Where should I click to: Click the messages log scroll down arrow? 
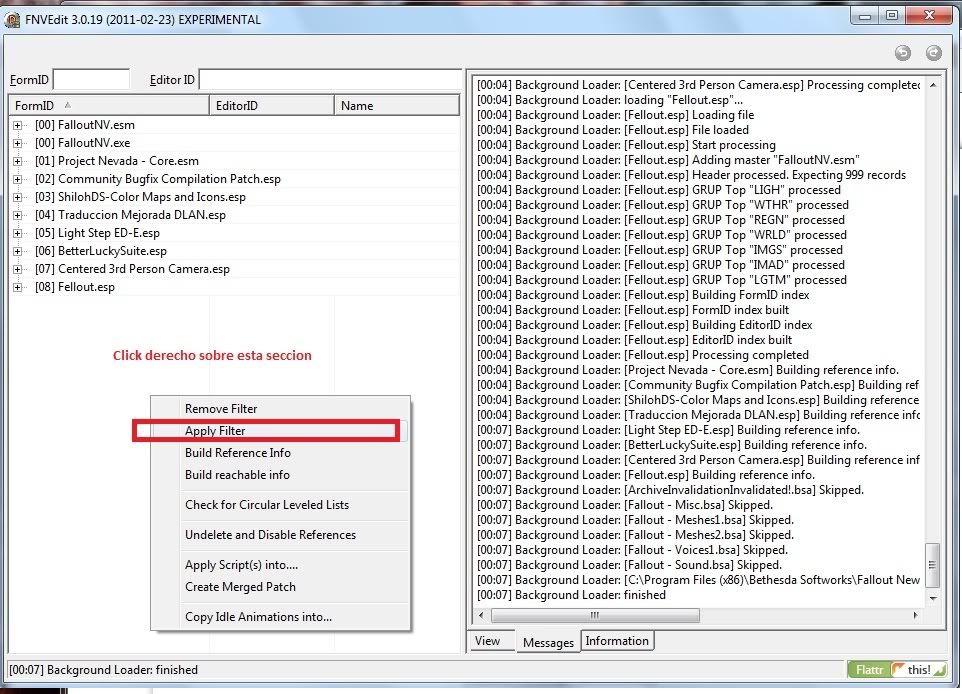pos(933,598)
